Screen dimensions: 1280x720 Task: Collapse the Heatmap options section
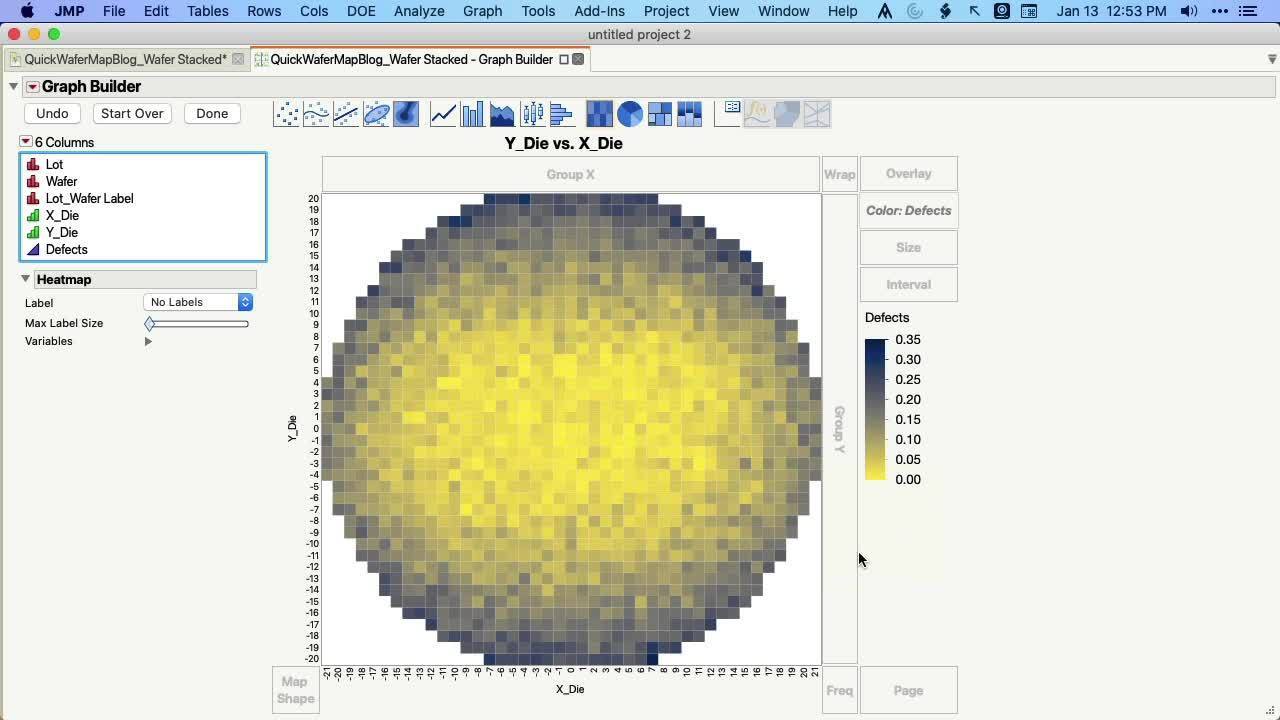click(26, 279)
